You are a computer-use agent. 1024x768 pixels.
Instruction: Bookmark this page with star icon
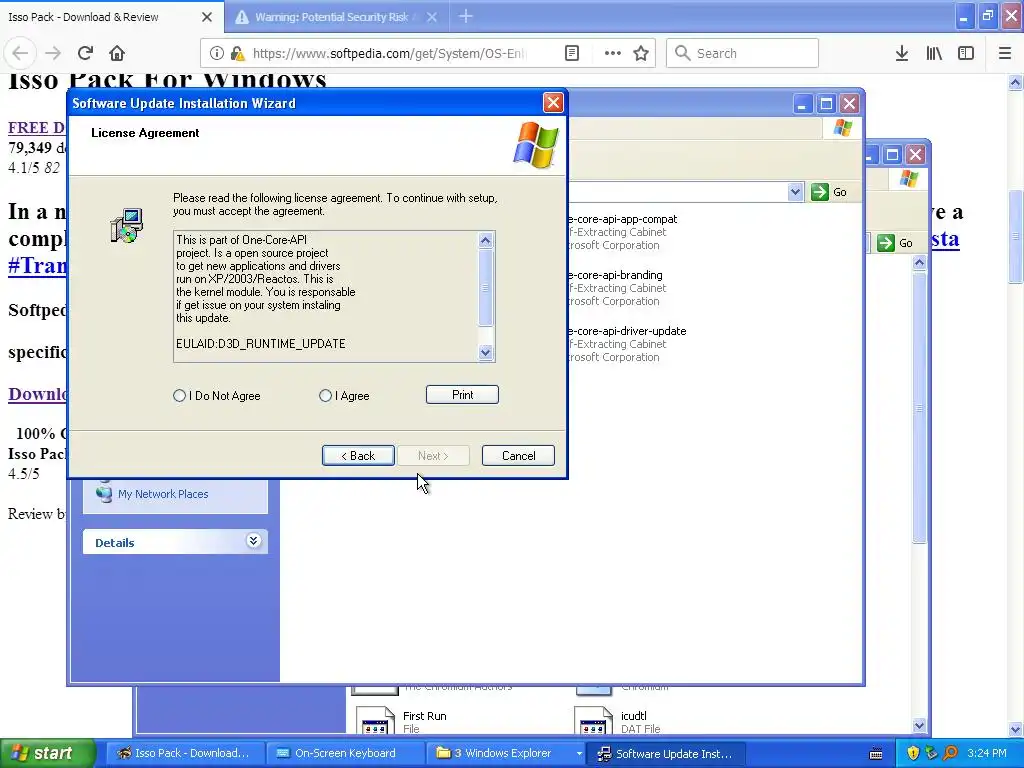[641, 53]
